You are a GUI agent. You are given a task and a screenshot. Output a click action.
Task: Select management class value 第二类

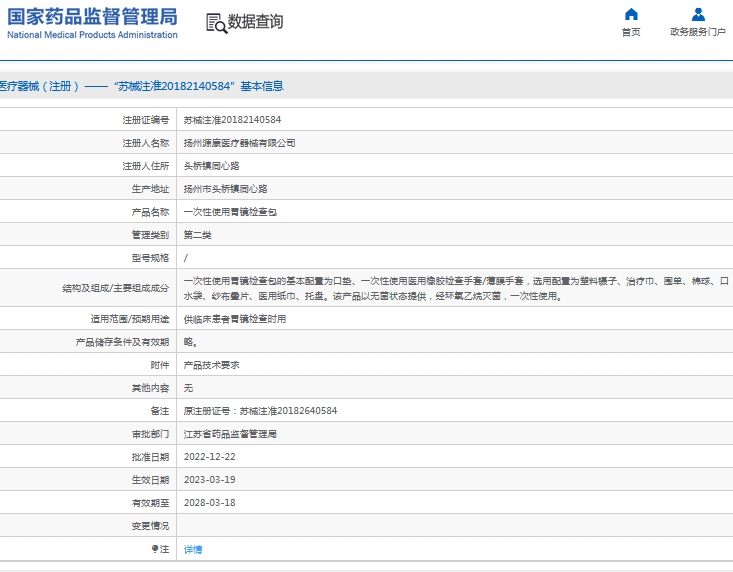197,235
